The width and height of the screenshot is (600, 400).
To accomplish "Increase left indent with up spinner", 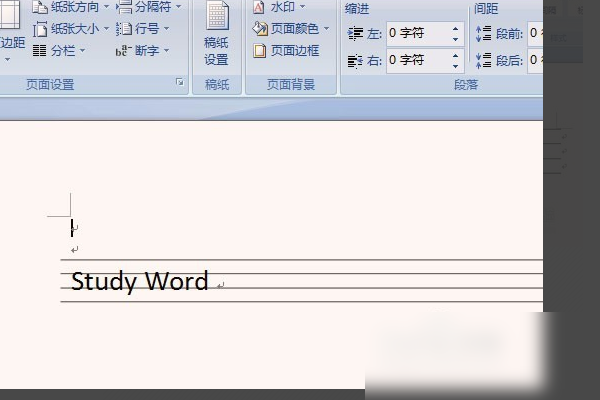I will [x=455, y=29].
